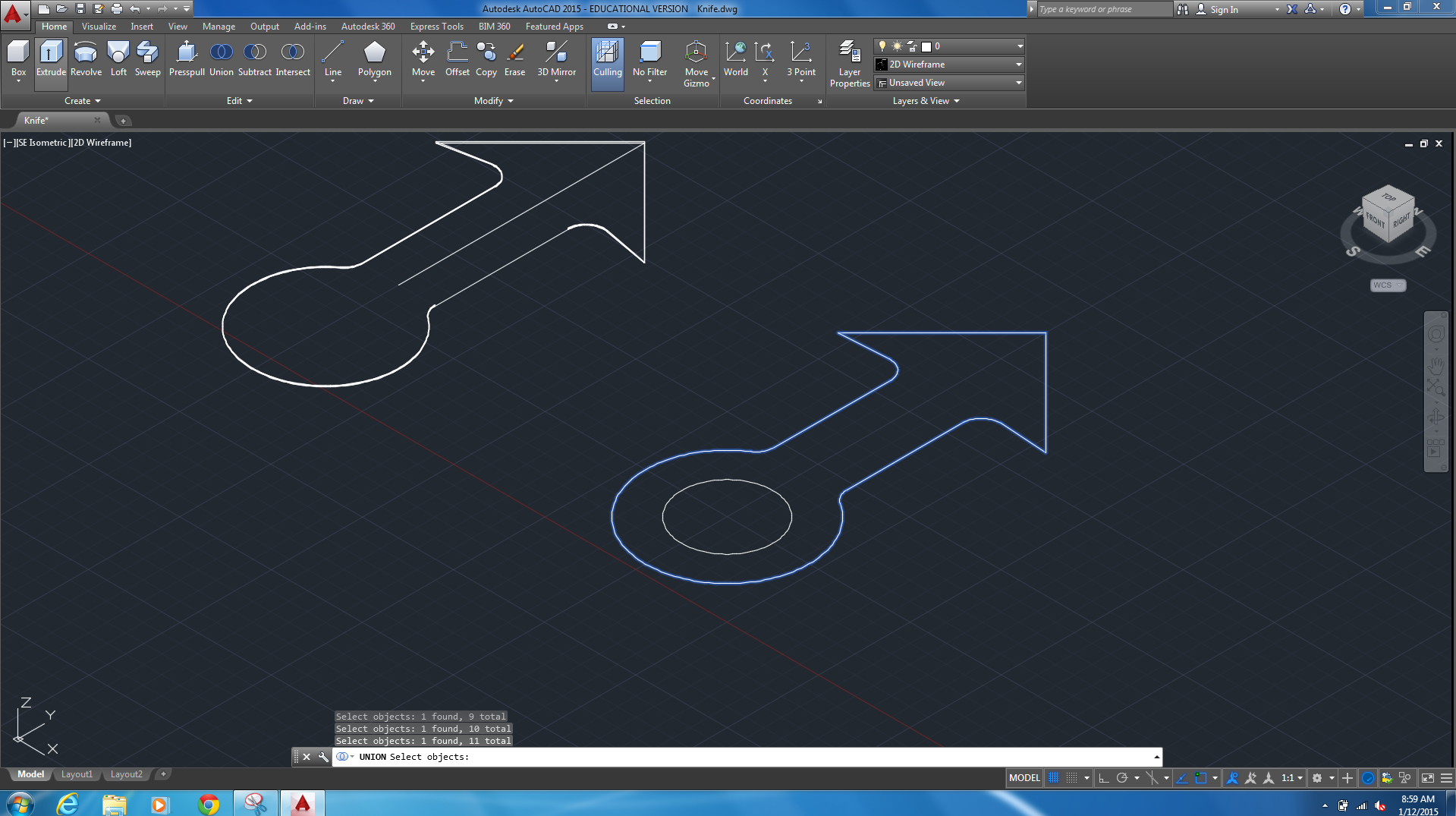
Task: Click the TOP face of ViewCube
Action: tap(1388, 197)
